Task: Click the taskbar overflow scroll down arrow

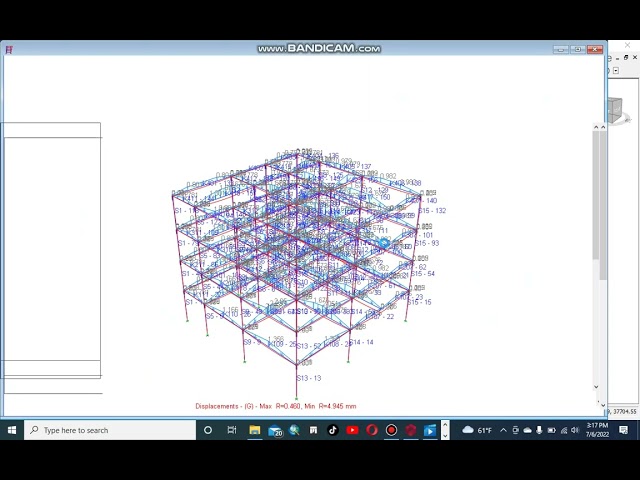Action: 445,435
